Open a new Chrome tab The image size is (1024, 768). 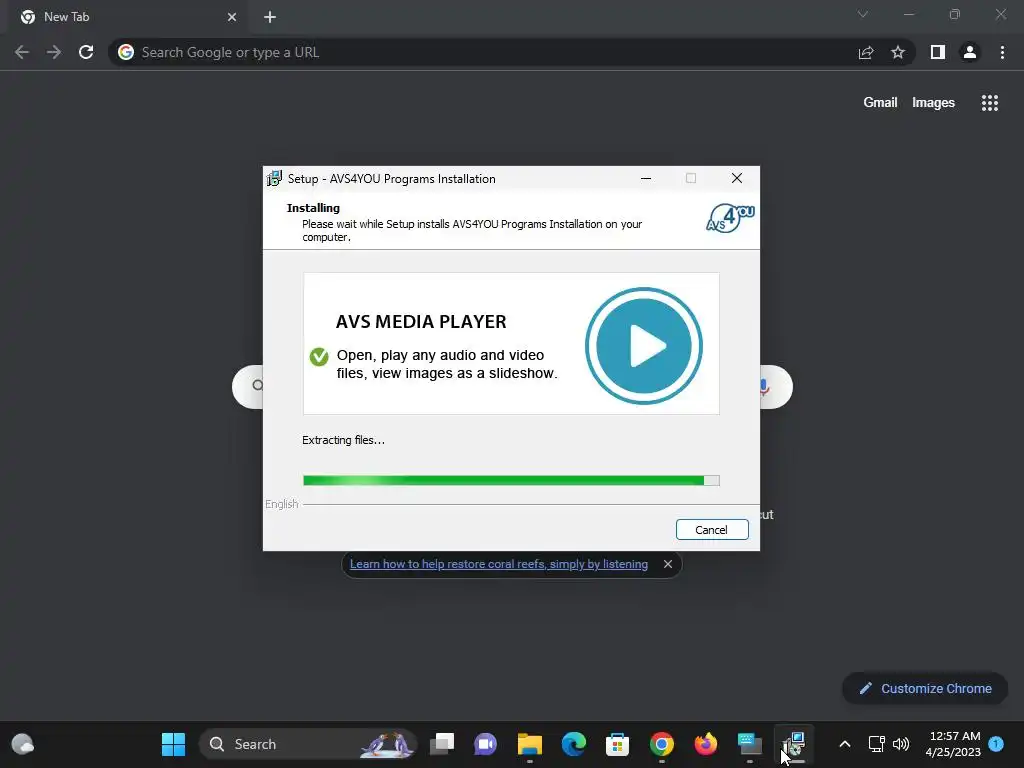(x=270, y=17)
